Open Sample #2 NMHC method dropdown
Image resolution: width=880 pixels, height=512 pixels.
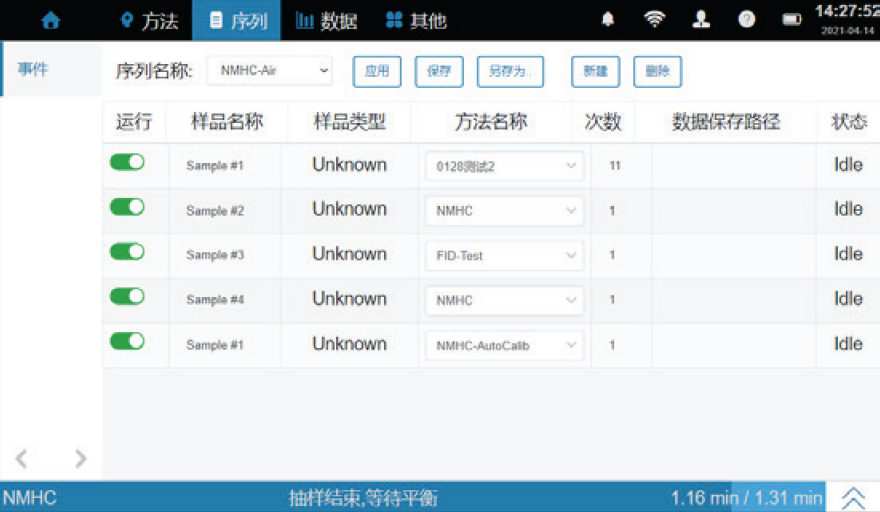click(x=505, y=211)
